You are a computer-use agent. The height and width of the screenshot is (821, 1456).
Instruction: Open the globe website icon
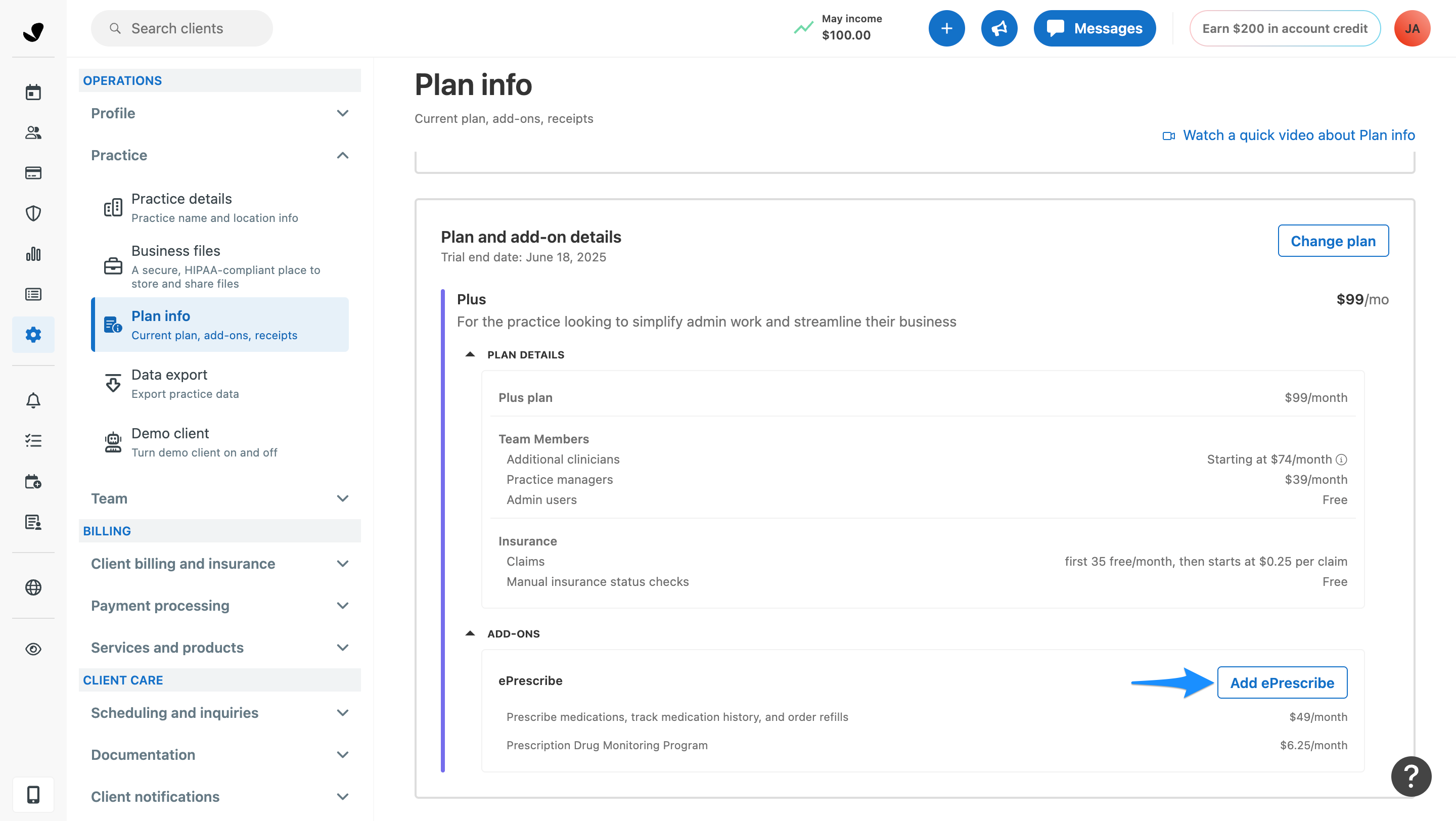pos(33,587)
